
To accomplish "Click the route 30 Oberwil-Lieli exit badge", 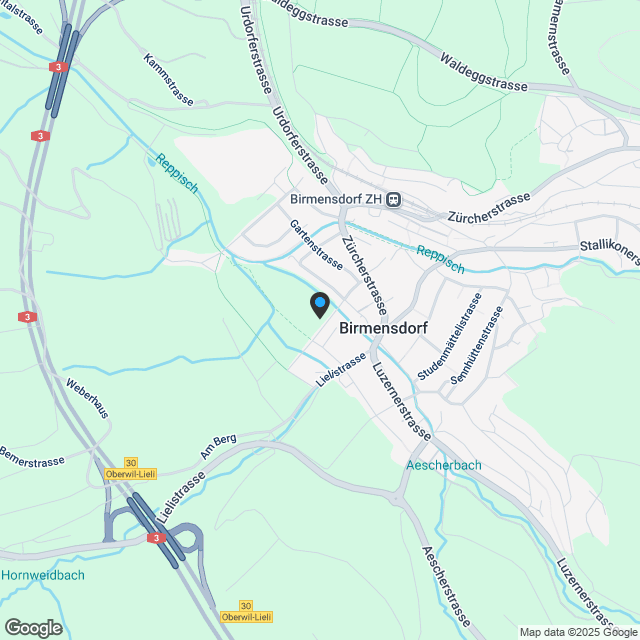I will [x=131, y=469].
